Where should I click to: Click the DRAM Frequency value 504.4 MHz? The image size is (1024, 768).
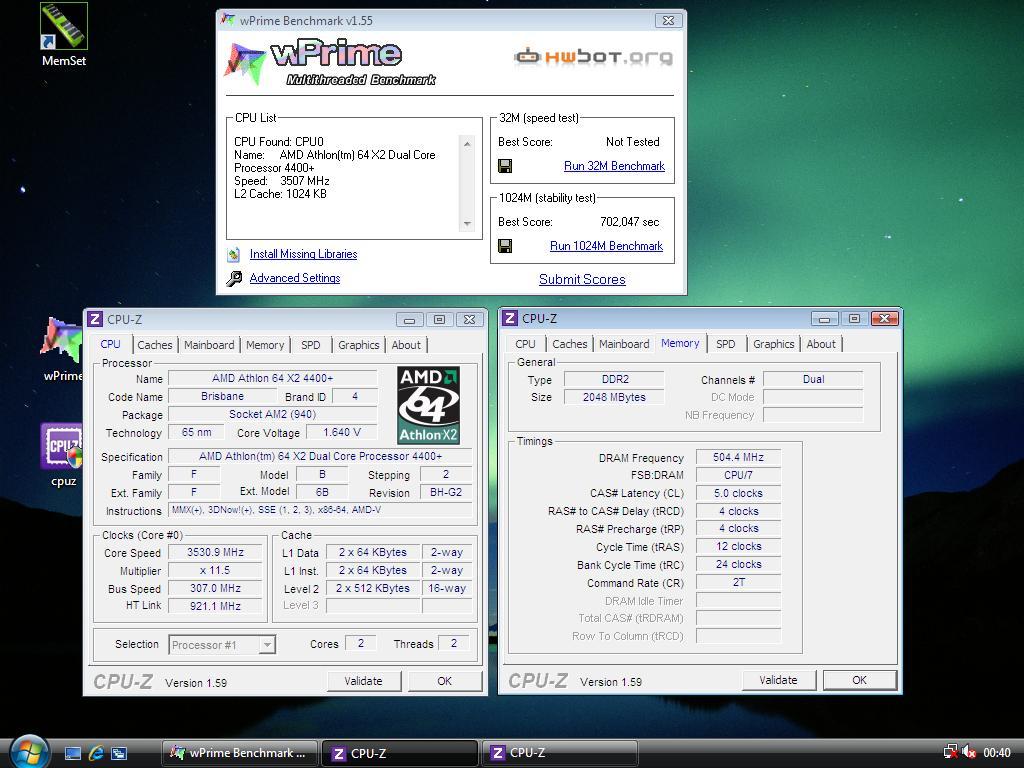(x=738, y=458)
